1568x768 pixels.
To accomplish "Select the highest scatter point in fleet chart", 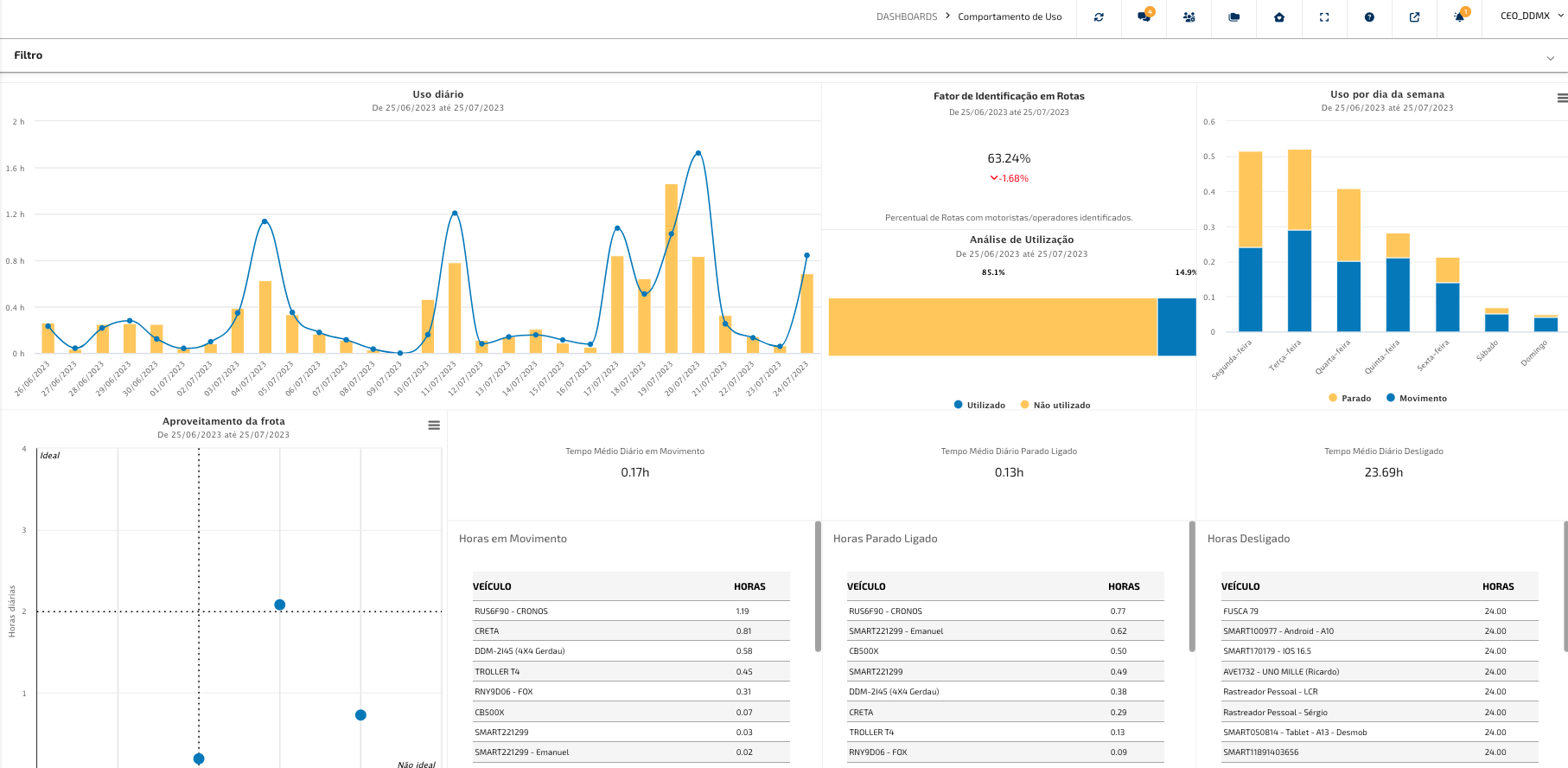I will pyautogui.click(x=279, y=605).
